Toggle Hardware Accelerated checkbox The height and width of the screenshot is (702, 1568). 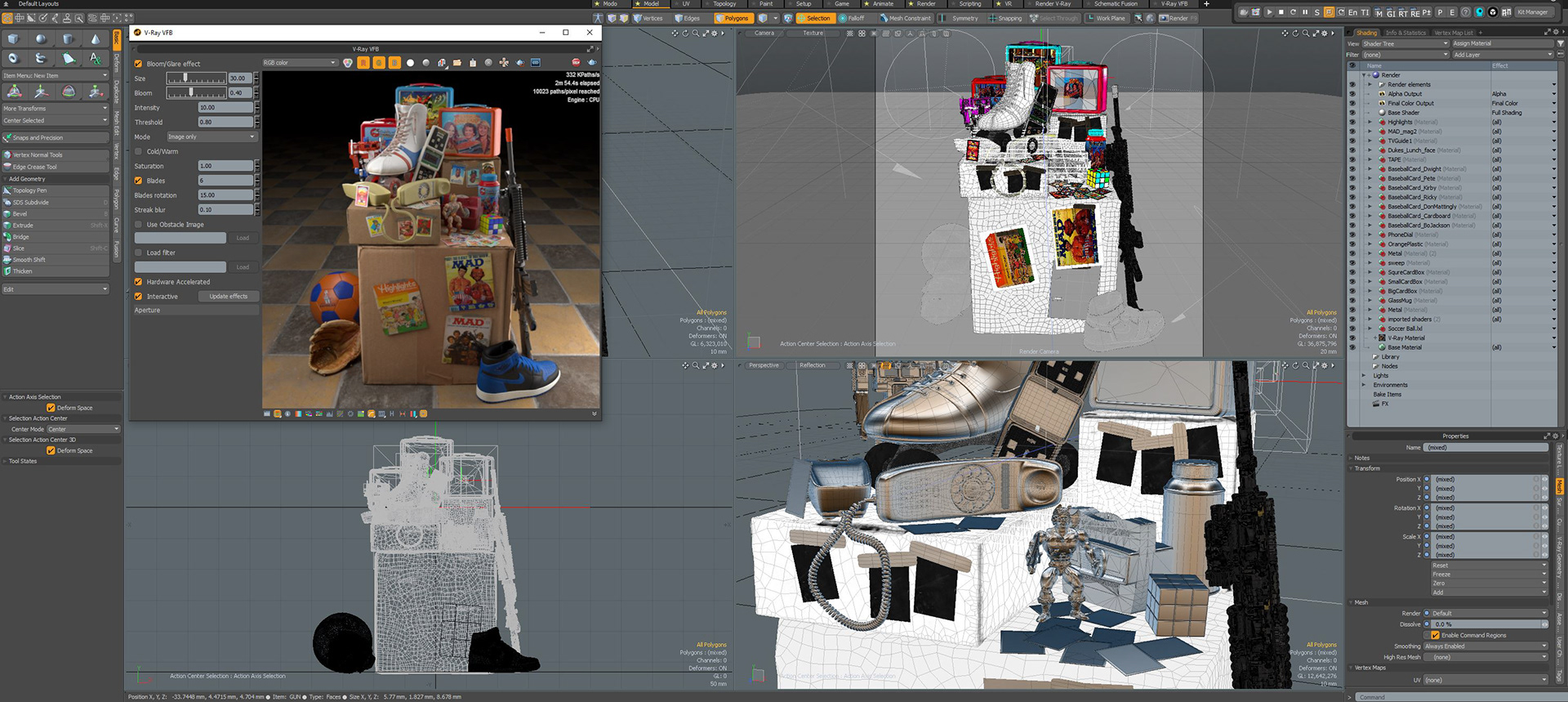click(138, 282)
